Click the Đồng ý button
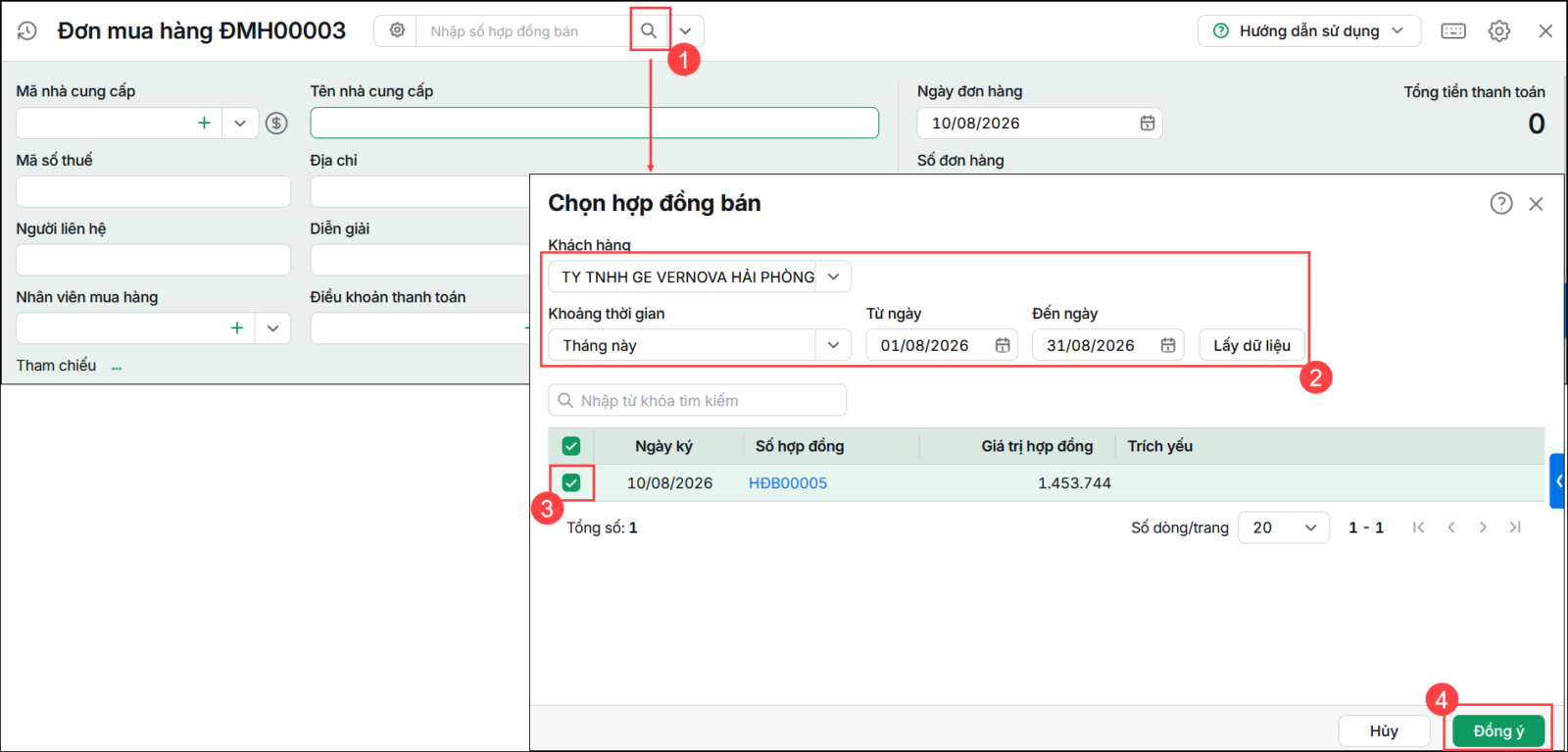Screen dimensions: 1568x752 pyautogui.click(x=1498, y=731)
